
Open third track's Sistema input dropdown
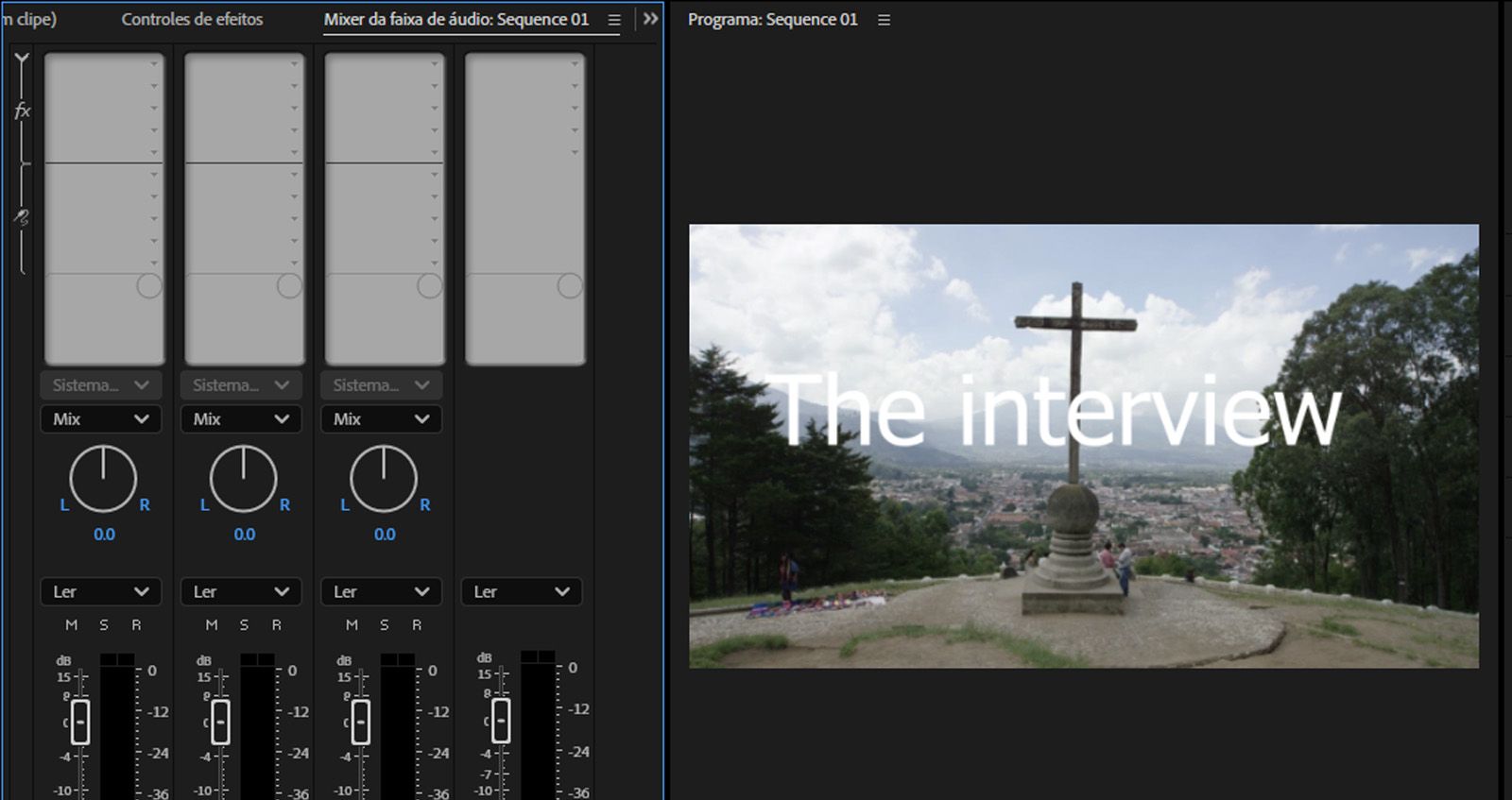(x=381, y=385)
